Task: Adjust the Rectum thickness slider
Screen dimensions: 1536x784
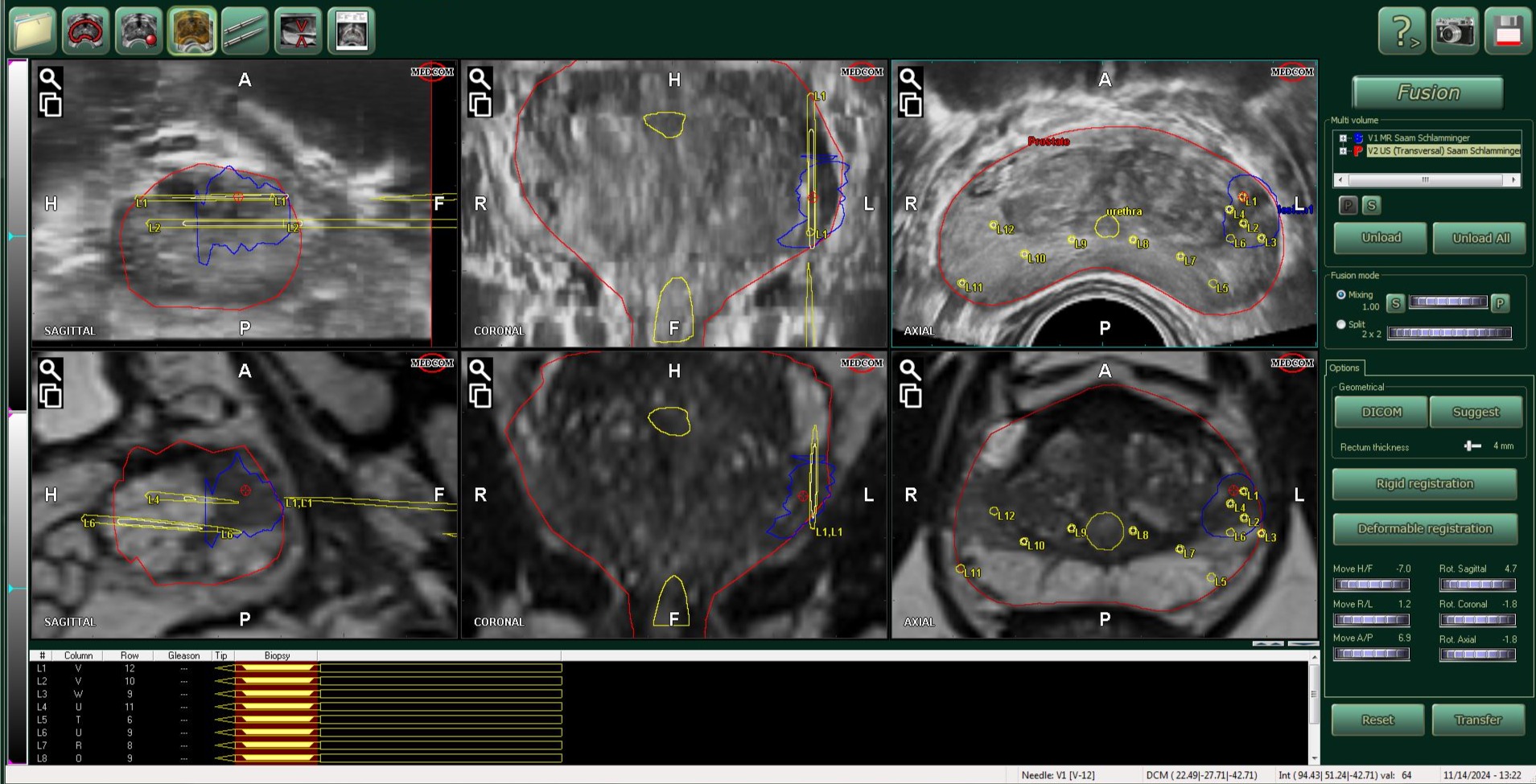Action: point(1472,445)
